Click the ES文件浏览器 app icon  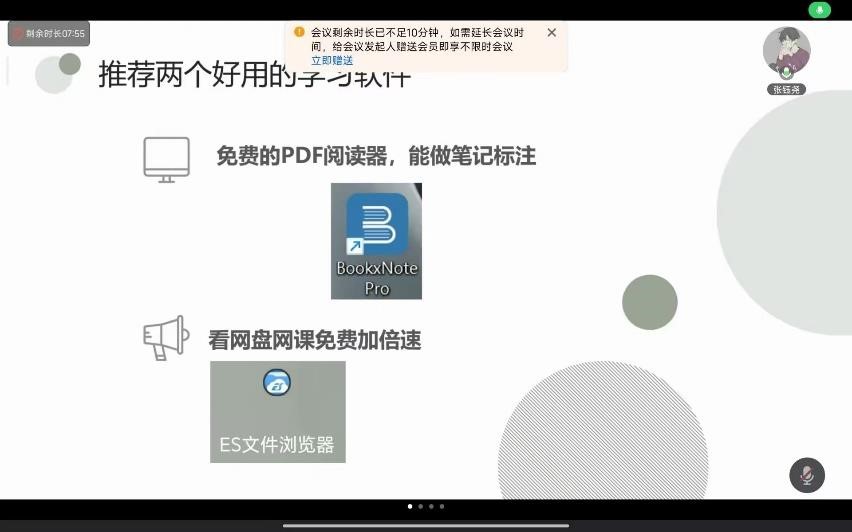pos(277,411)
